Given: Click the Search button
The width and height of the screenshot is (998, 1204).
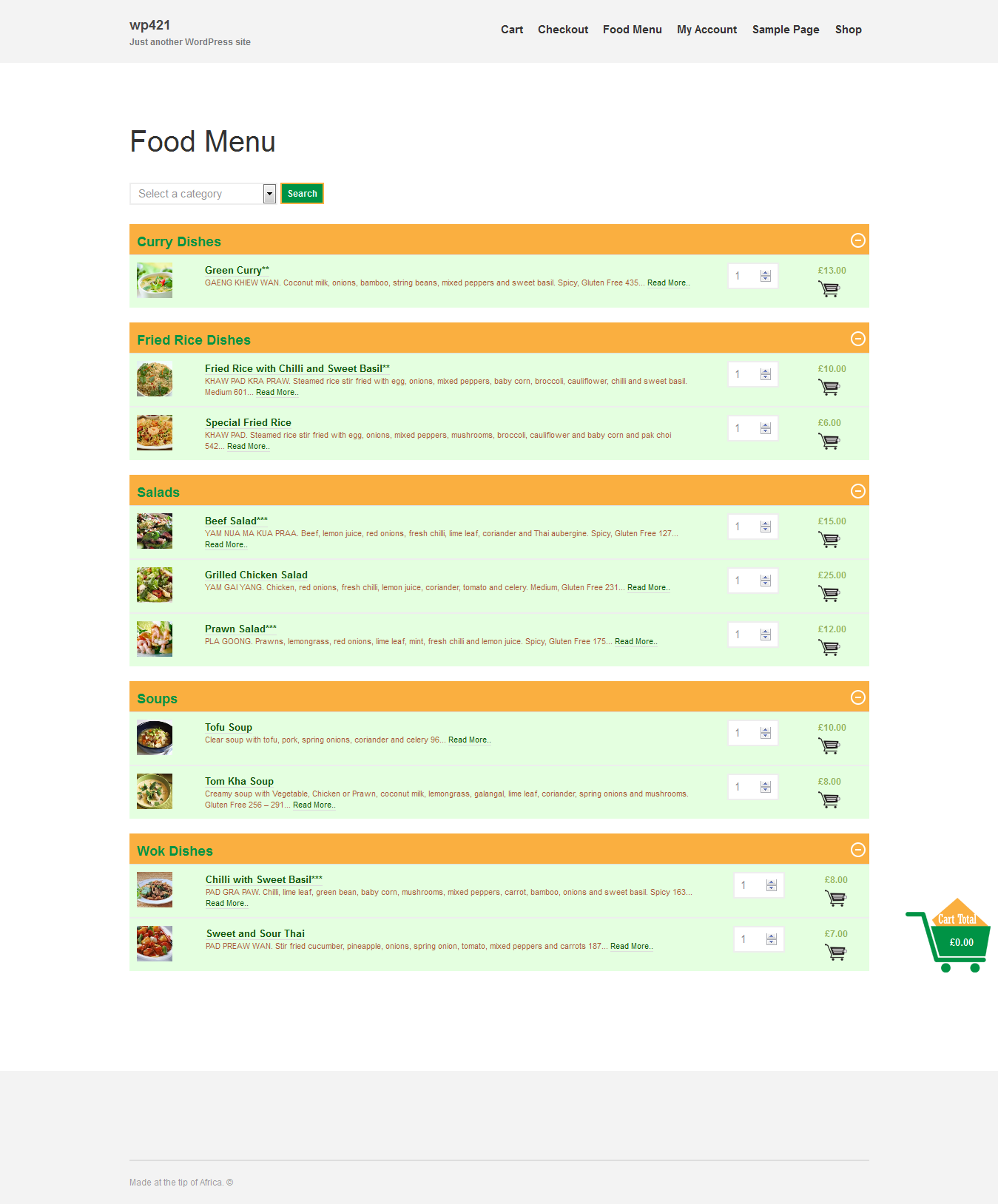Looking at the screenshot, I should (301, 193).
